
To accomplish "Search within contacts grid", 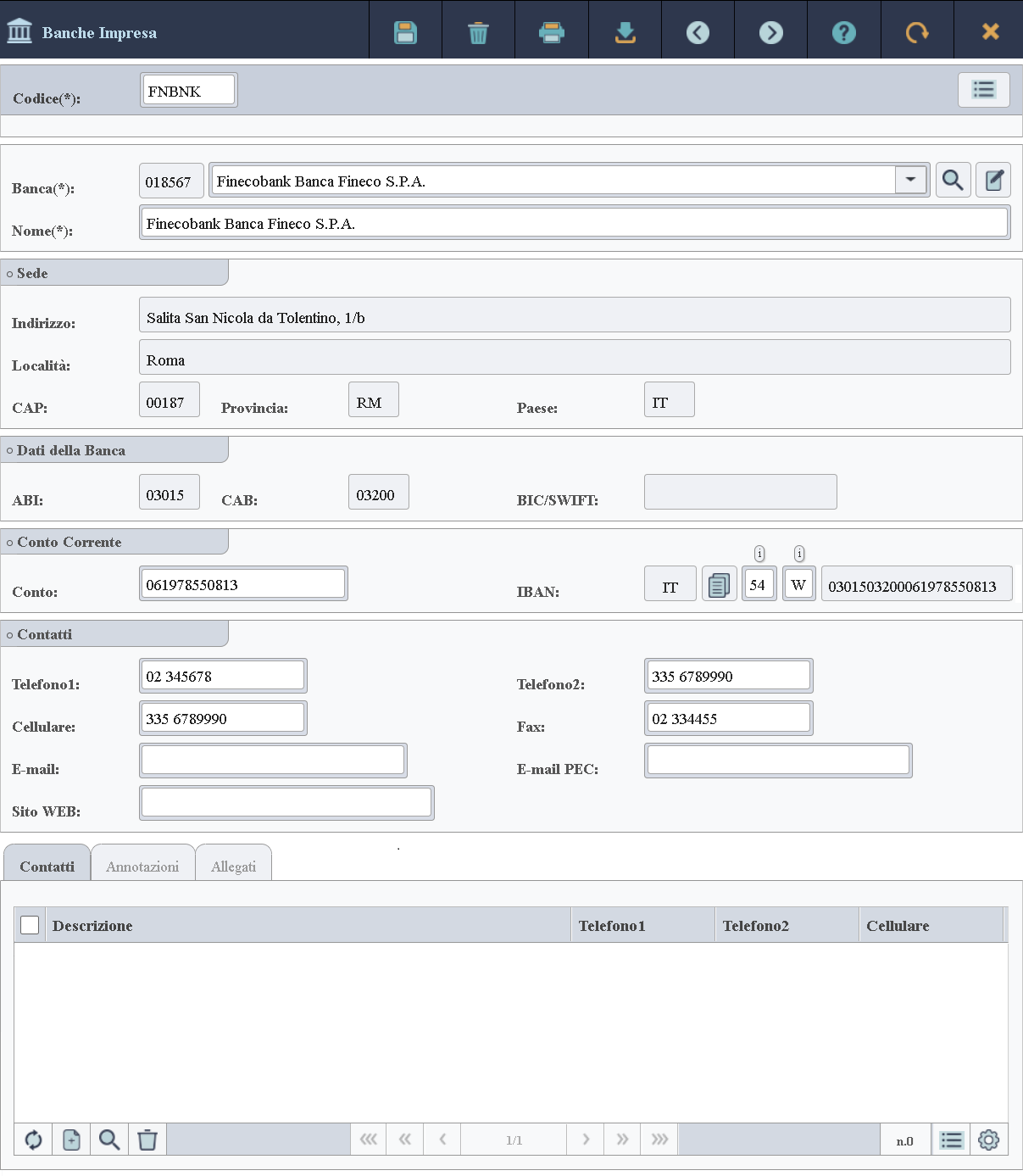I will [109, 1140].
